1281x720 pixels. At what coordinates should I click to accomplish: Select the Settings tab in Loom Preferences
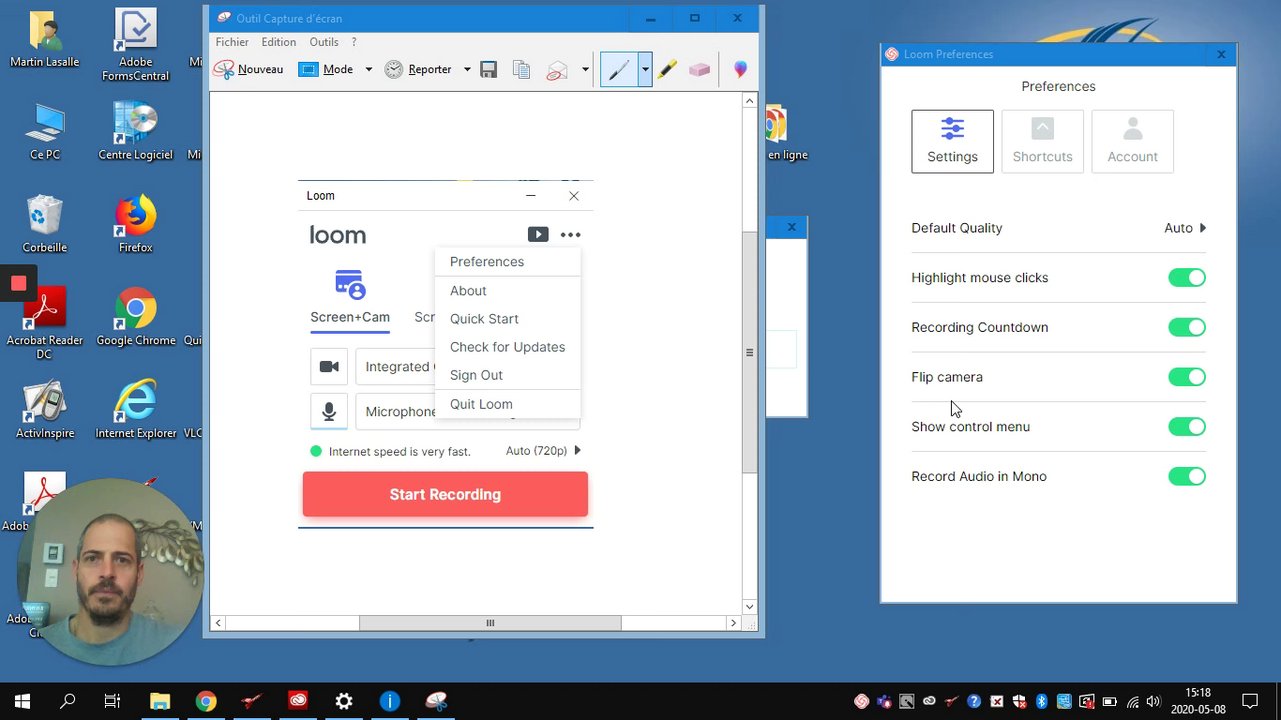tap(952, 141)
